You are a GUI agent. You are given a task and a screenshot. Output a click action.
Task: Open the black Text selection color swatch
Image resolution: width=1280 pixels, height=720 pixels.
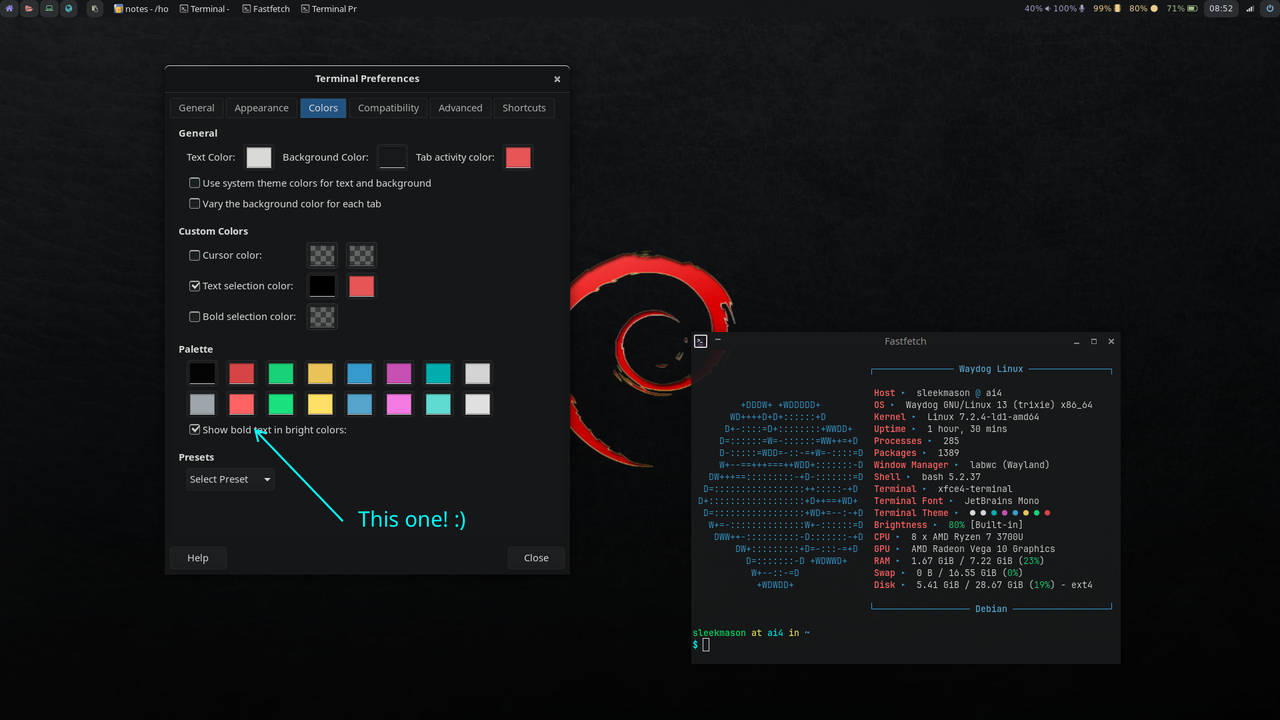click(x=322, y=286)
